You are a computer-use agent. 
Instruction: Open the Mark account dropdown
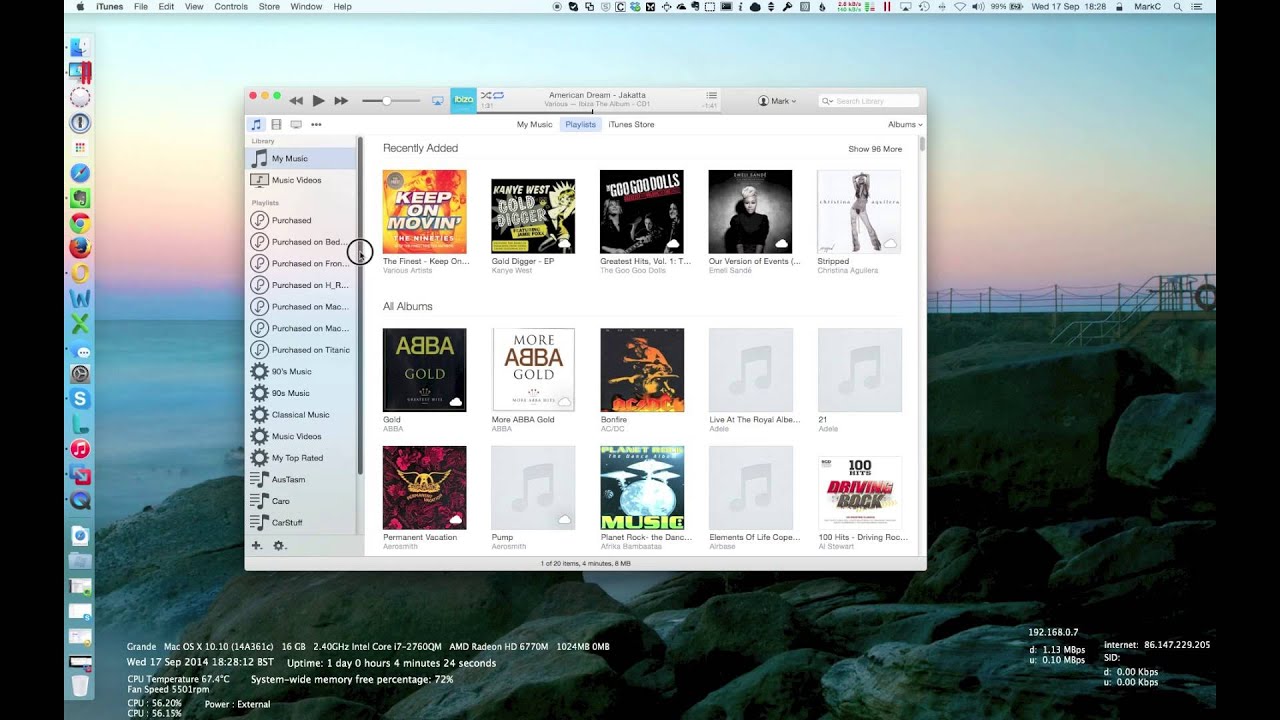(777, 101)
